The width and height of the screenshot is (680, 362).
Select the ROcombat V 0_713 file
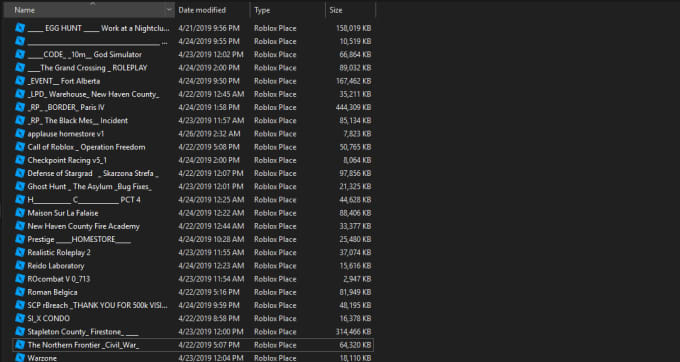coord(193,279)
